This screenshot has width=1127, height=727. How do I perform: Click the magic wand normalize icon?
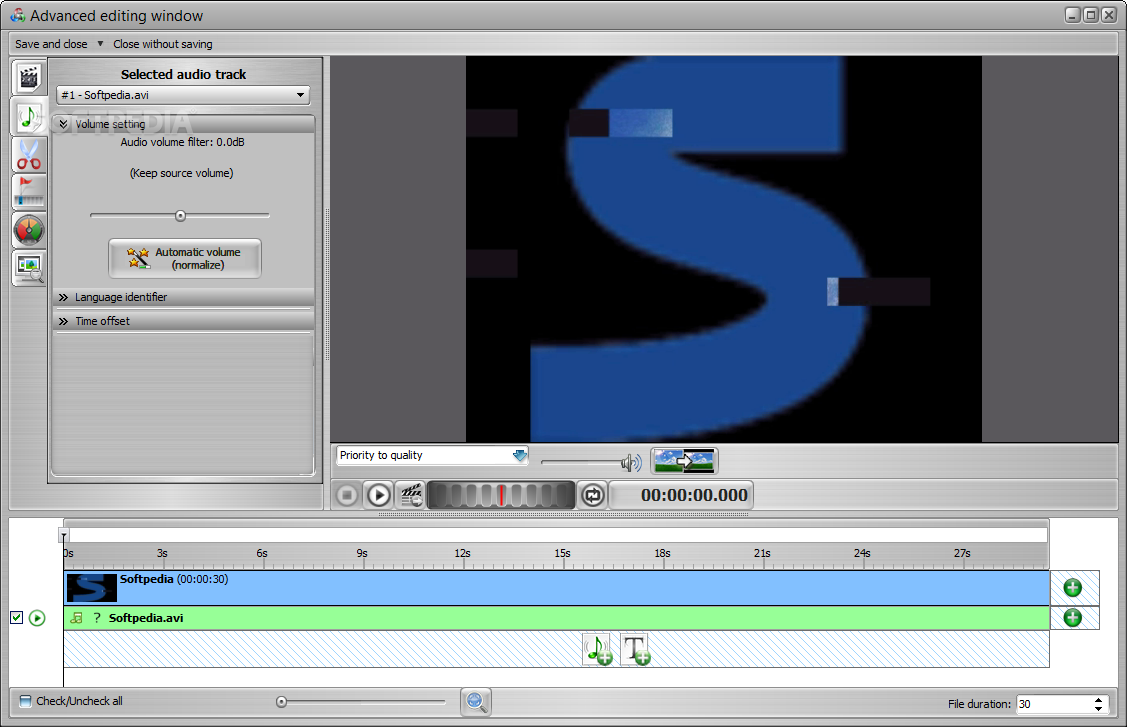point(138,257)
